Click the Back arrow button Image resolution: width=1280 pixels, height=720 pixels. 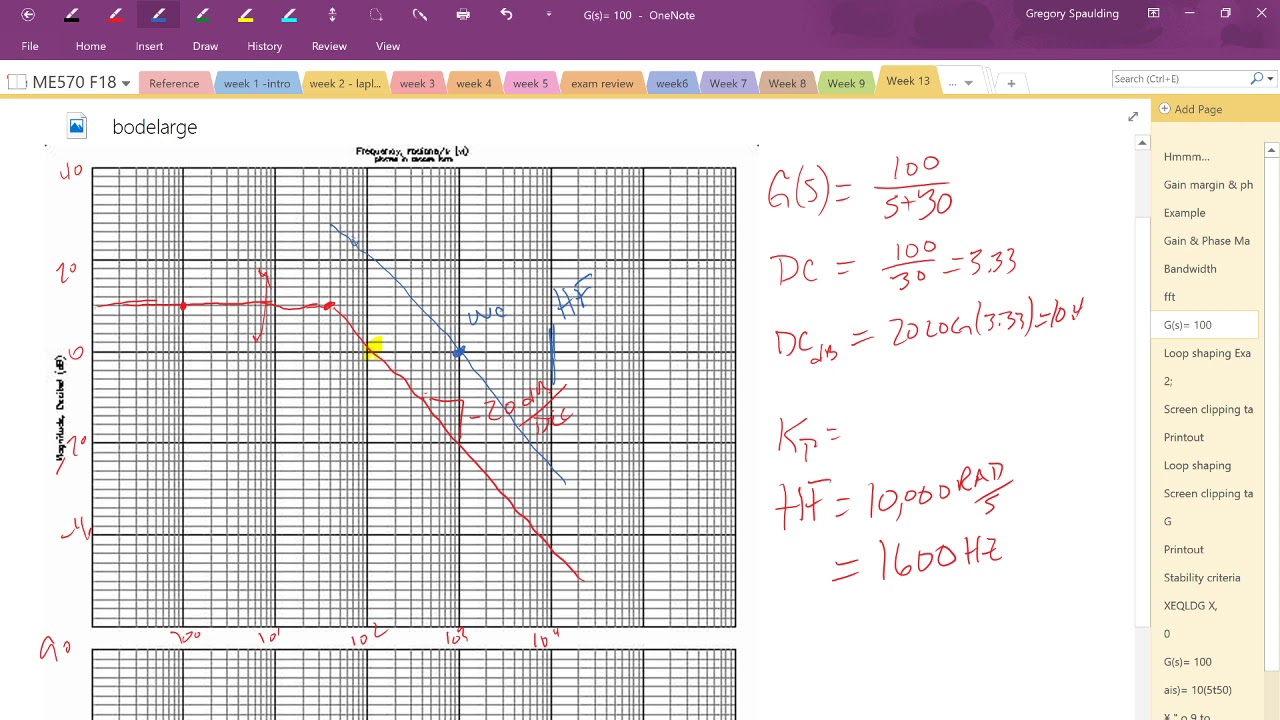28,15
